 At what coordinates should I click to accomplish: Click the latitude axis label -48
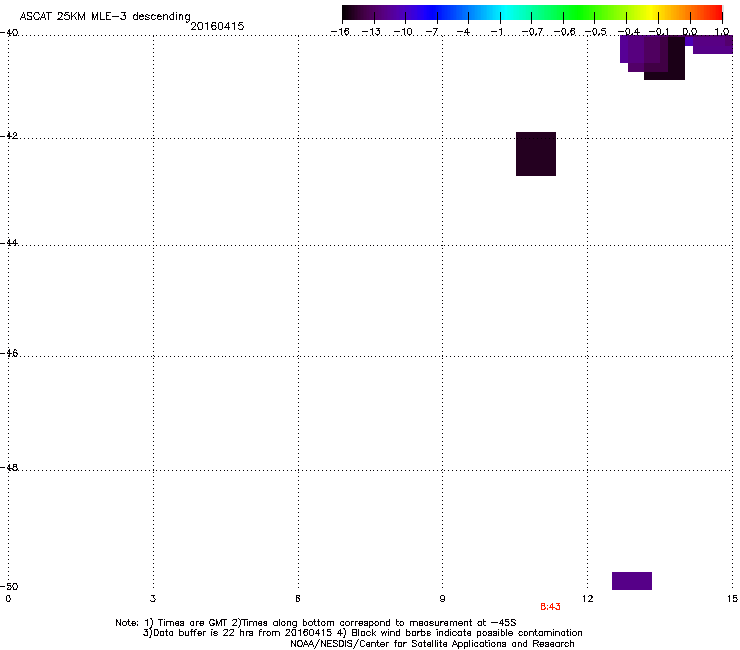[x=9, y=468]
